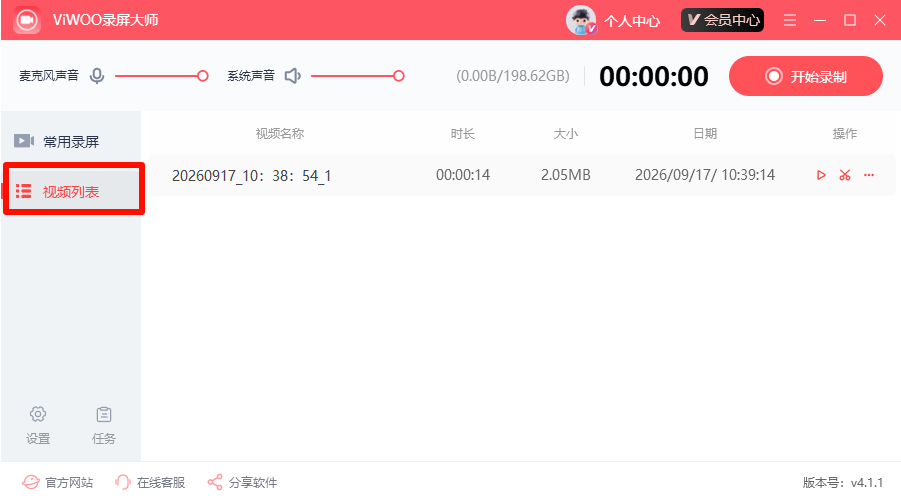Click the ViWOO录屏大师 title text
This screenshot has width=901, height=503.
[x=105, y=20]
